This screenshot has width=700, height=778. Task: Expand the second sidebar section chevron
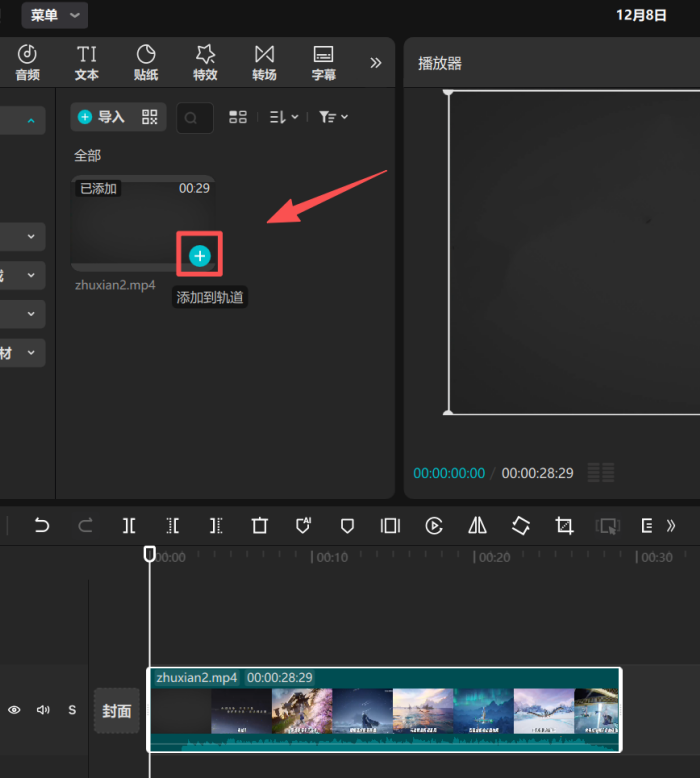tap(31, 236)
